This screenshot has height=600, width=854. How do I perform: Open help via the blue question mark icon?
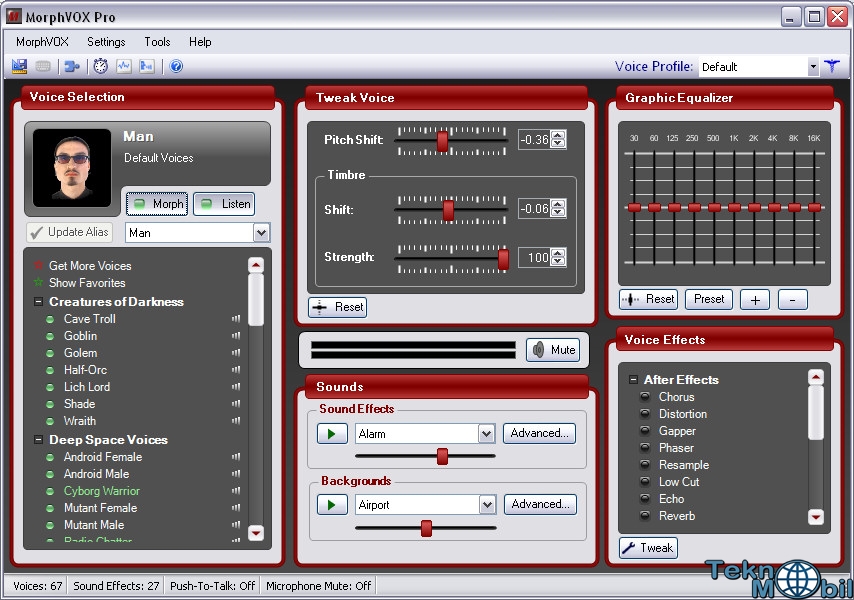(x=176, y=66)
